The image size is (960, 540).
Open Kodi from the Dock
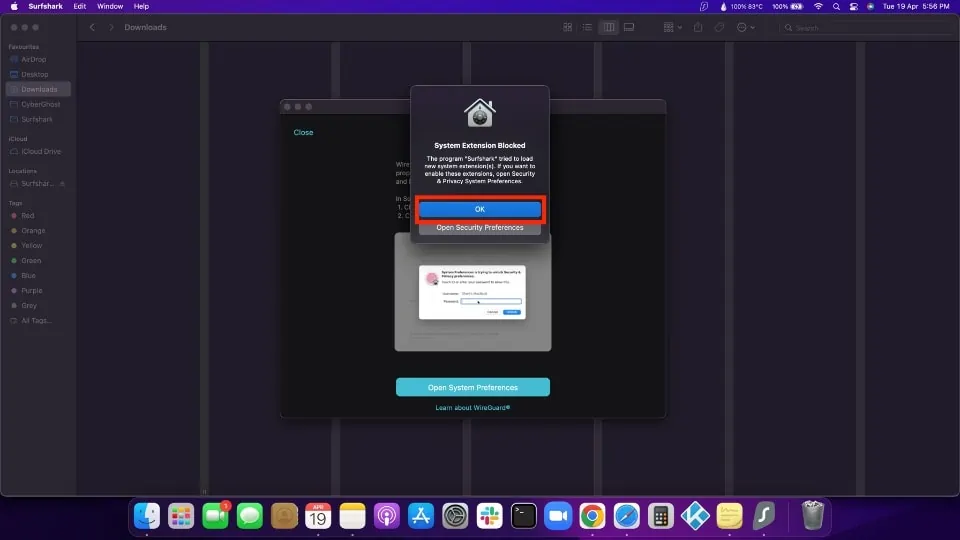(696, 516)
